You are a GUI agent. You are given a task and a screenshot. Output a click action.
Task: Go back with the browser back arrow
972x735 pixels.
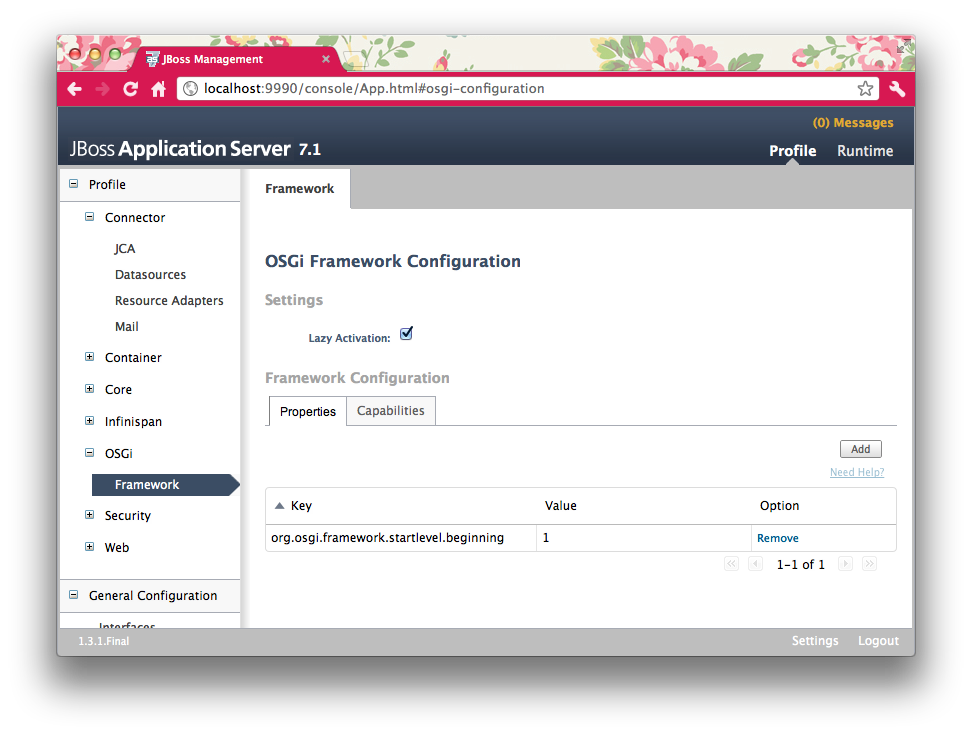coord(74,89)
